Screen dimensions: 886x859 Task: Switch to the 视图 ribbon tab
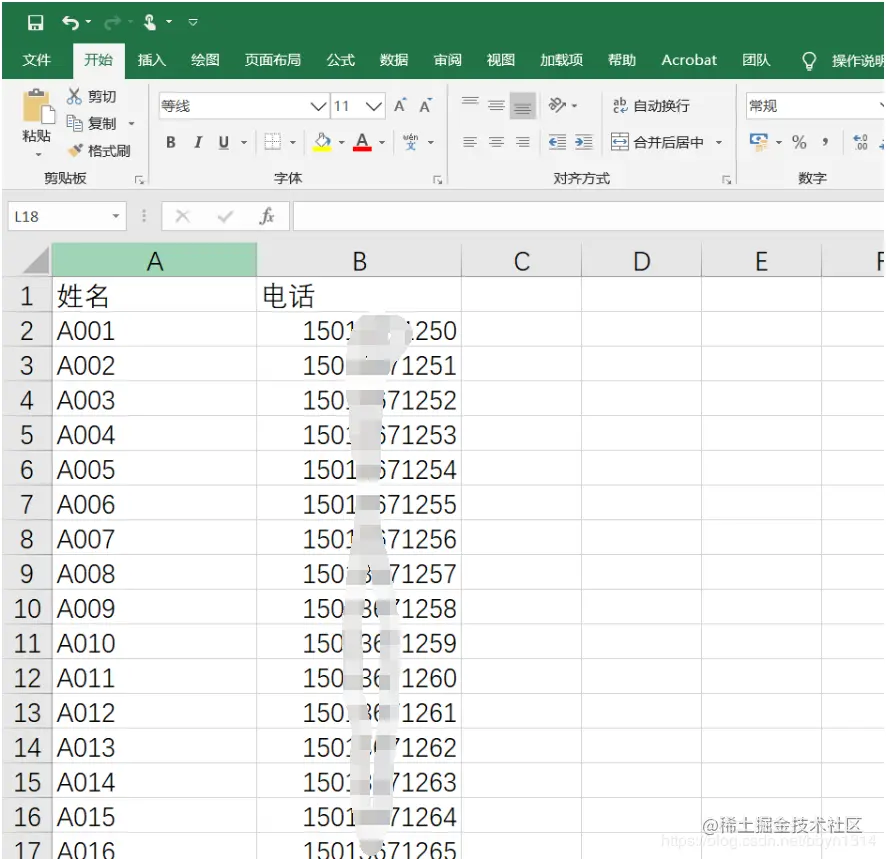click(501, 60)
